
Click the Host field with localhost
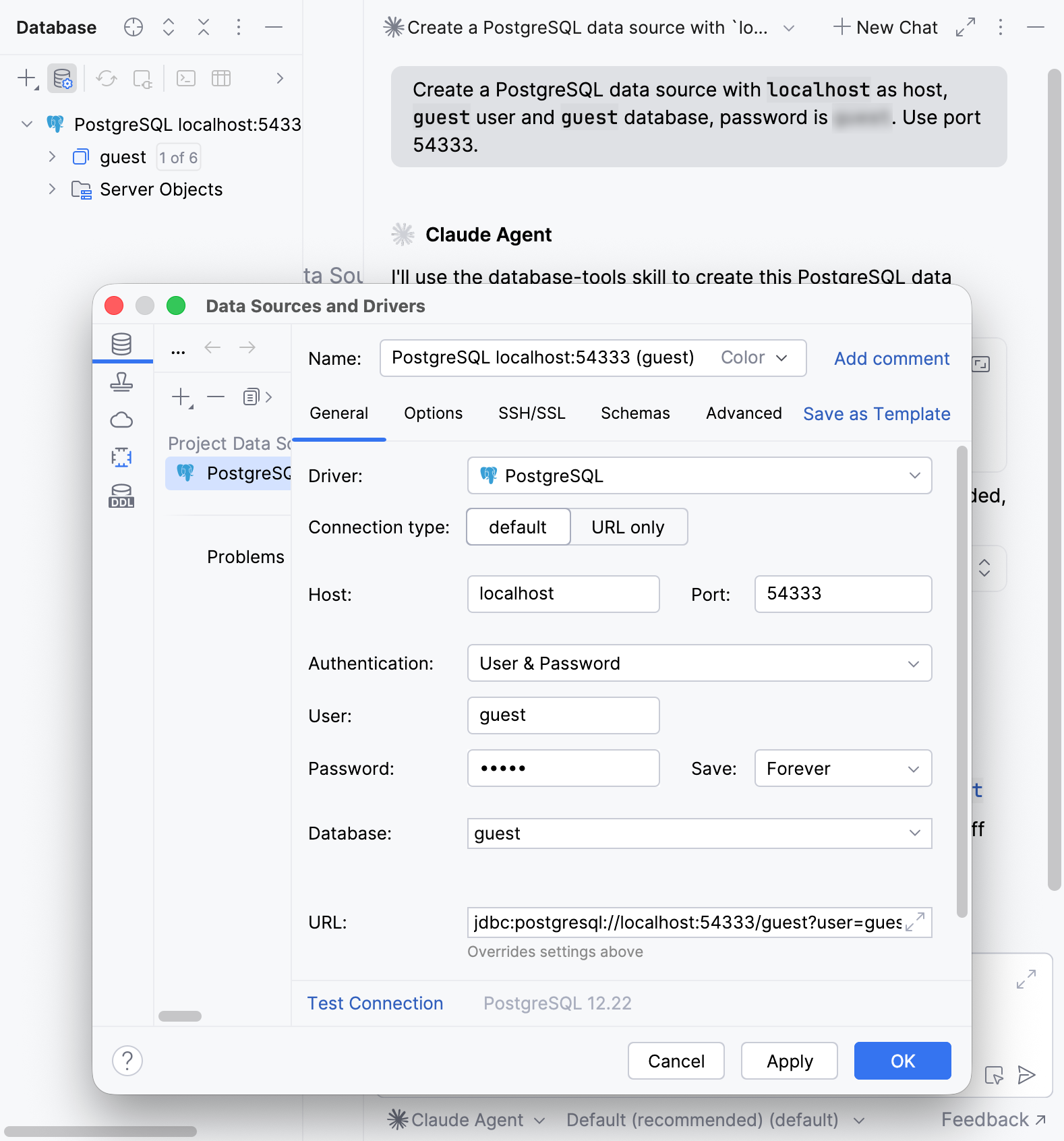(563, 594)
